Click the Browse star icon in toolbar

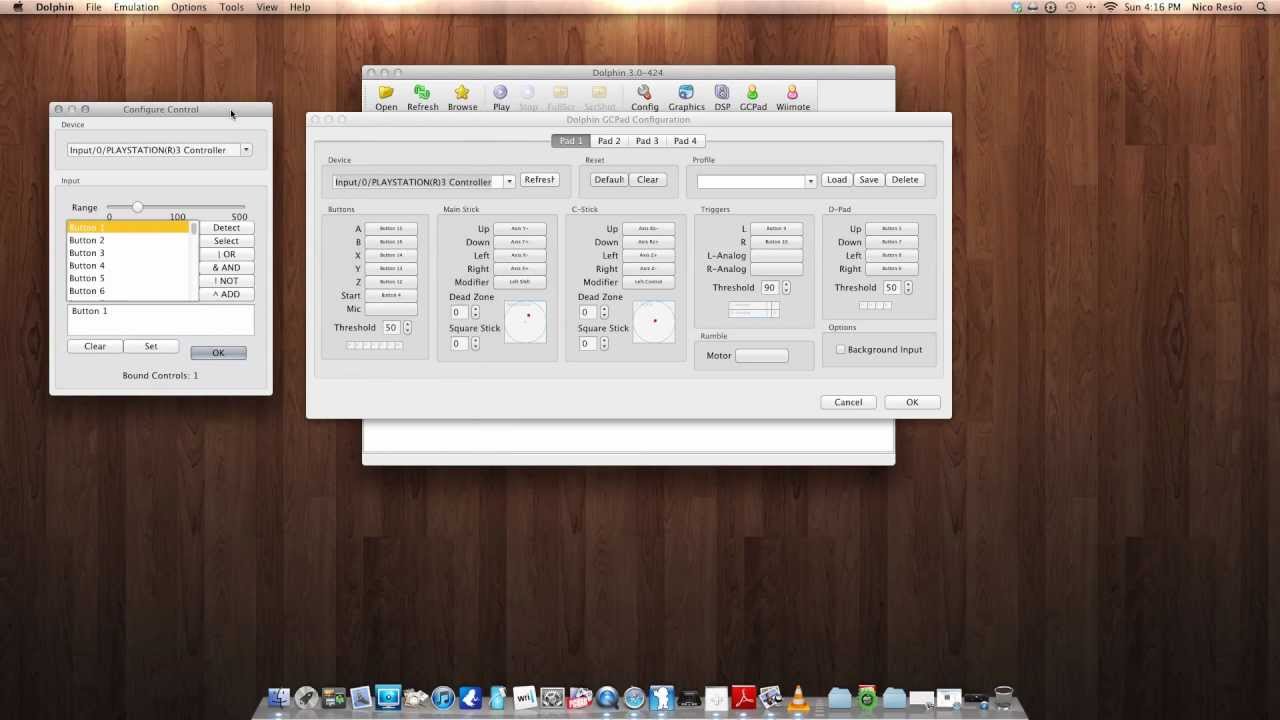pos(462,97)
